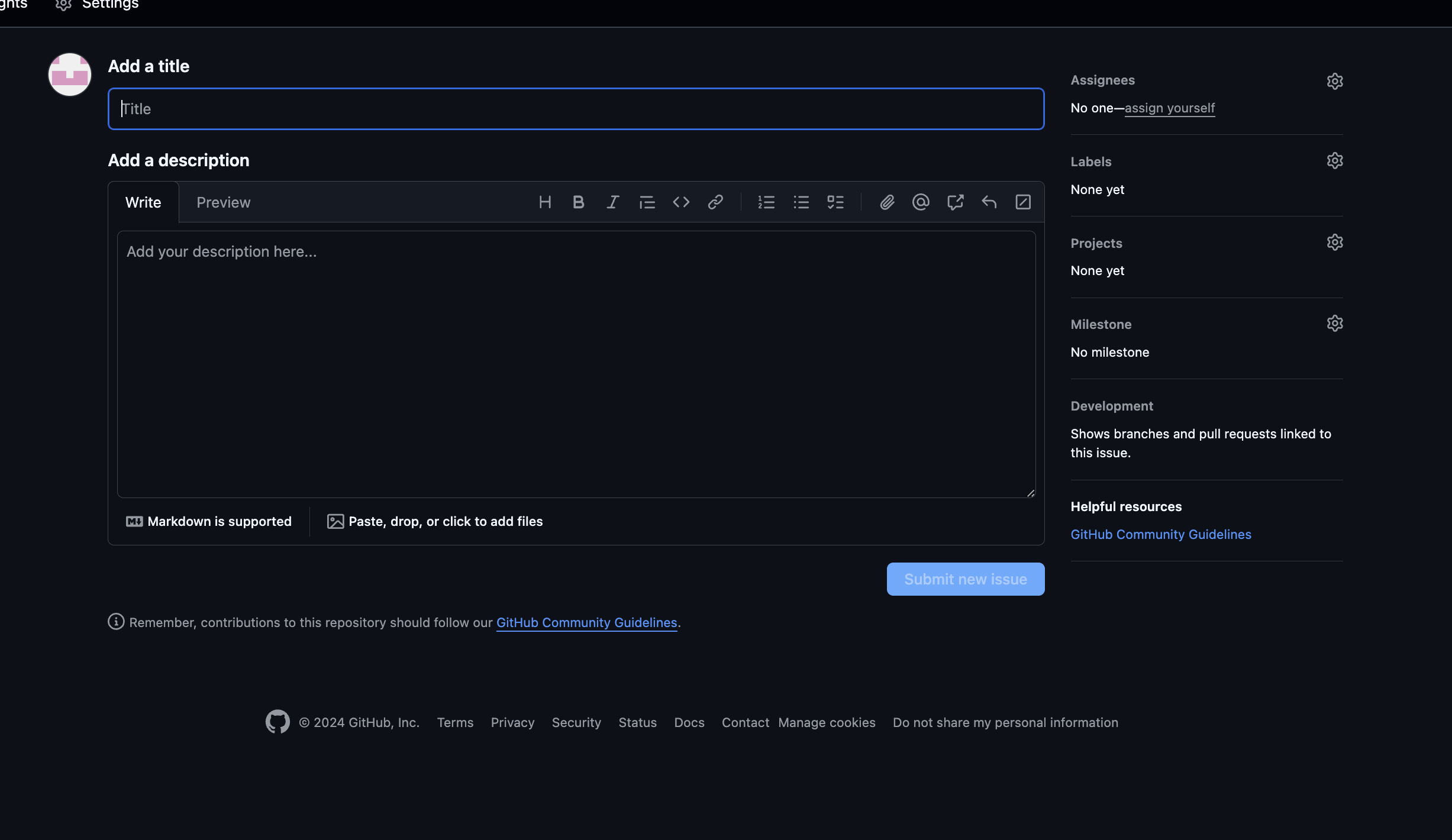Click the Submit new issue button
Viewport: 1452px width, 840px height.
click(x=966, y=579)
